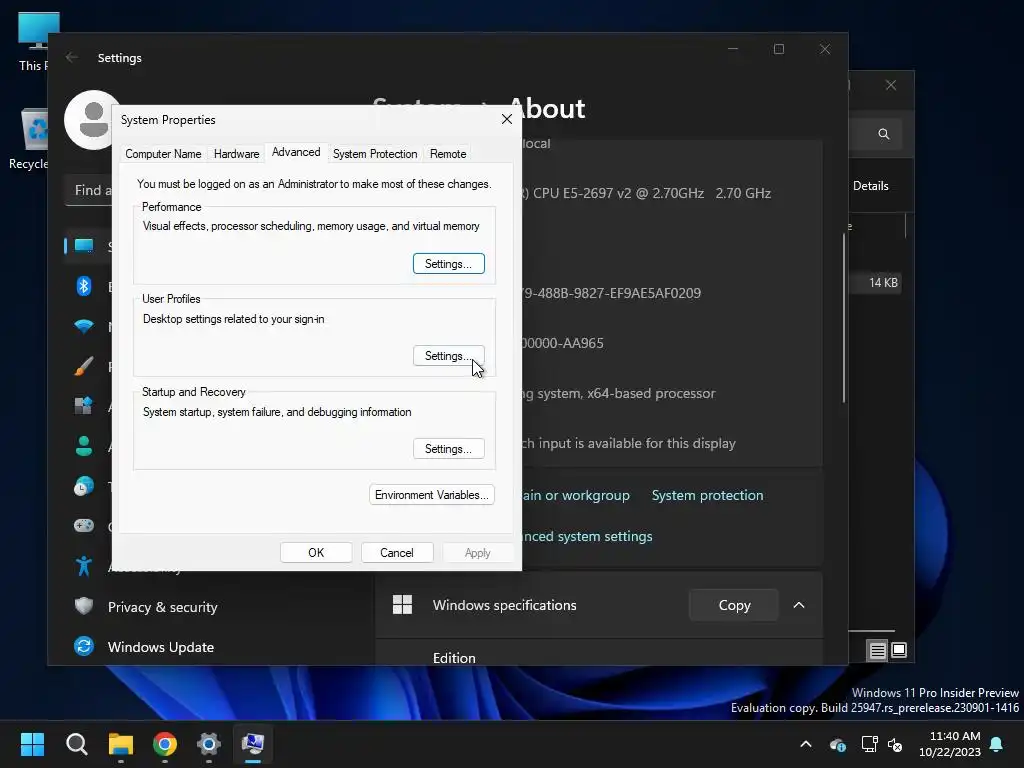The image size is (1024, 768).
Task: Click System Properties taskbar icon
Action: (253, 744)
